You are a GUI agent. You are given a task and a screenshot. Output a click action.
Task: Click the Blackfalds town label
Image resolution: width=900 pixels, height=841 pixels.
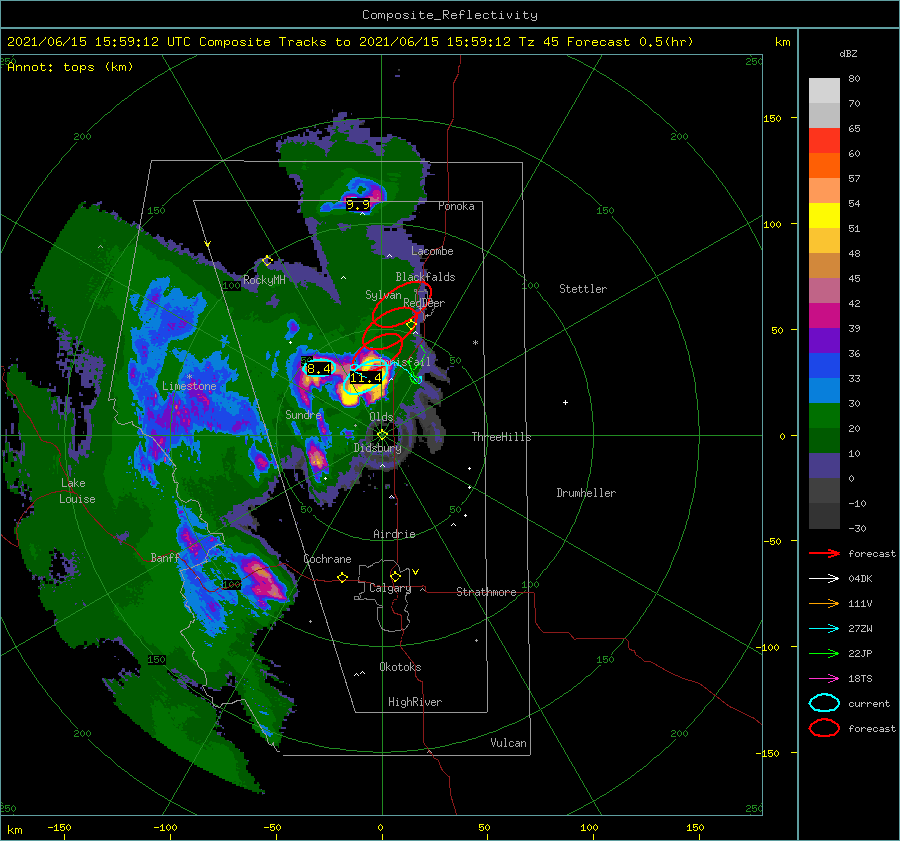coord(425,277)
